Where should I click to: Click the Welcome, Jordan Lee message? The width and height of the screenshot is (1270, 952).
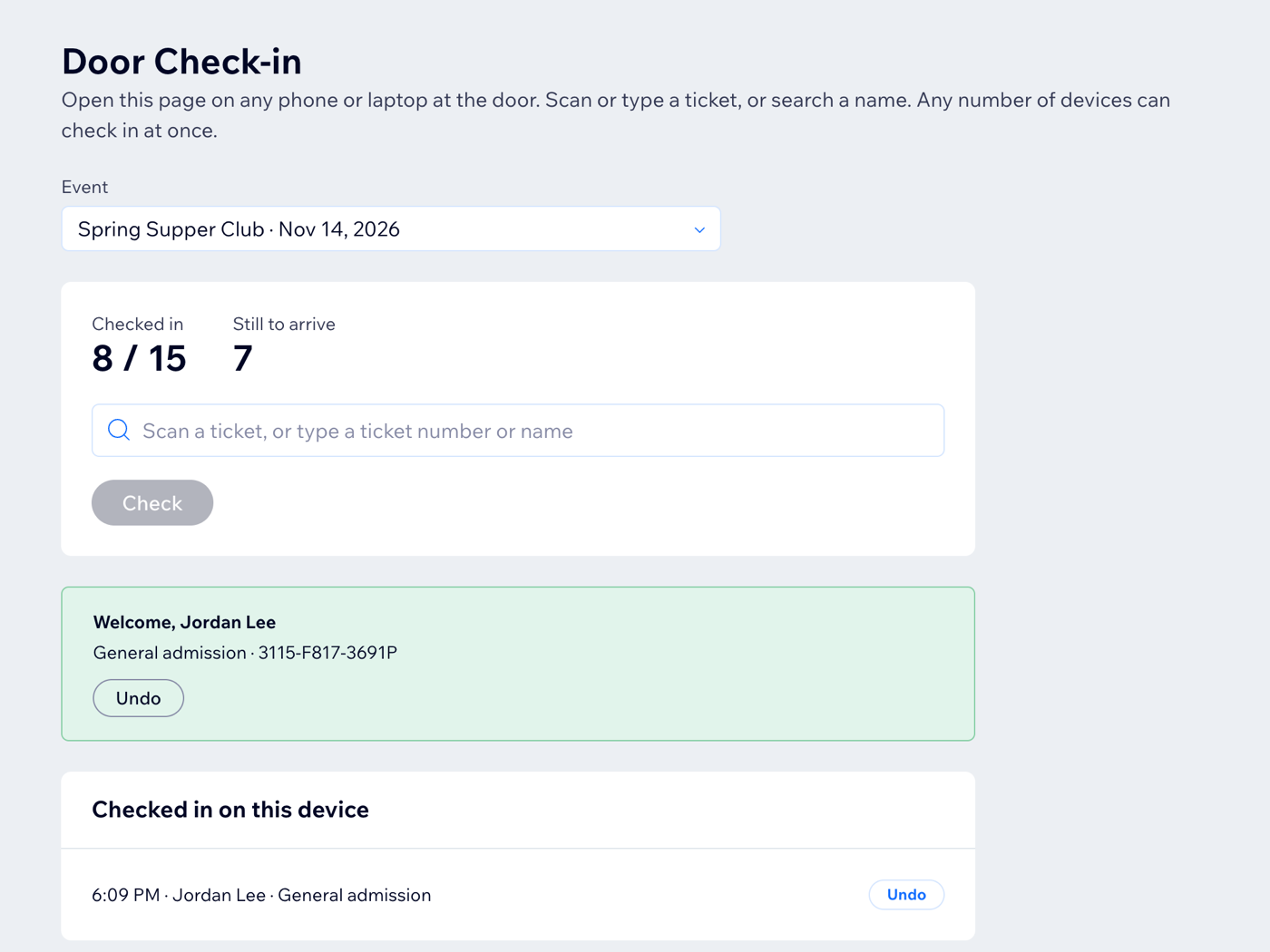tap(184, 622)
